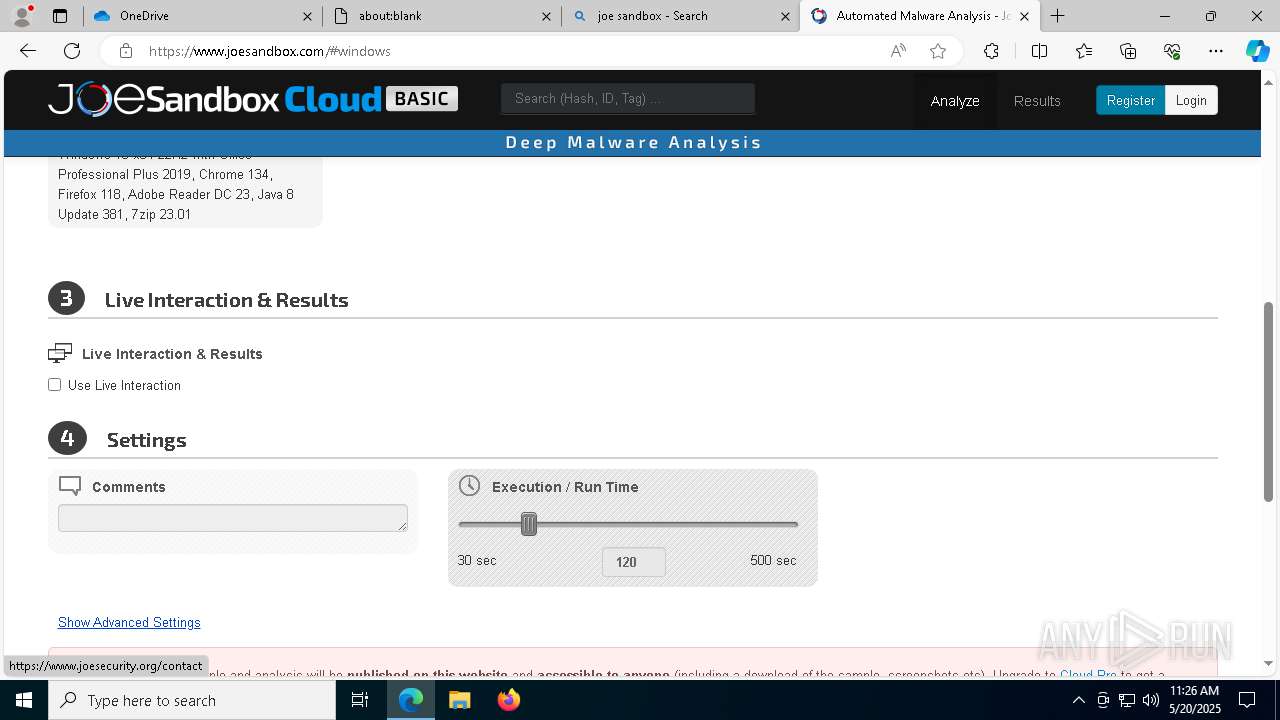The image size is (1280, 720).
Task: Switch to joe sandbox - Search tab
Action: coord(681,16)
